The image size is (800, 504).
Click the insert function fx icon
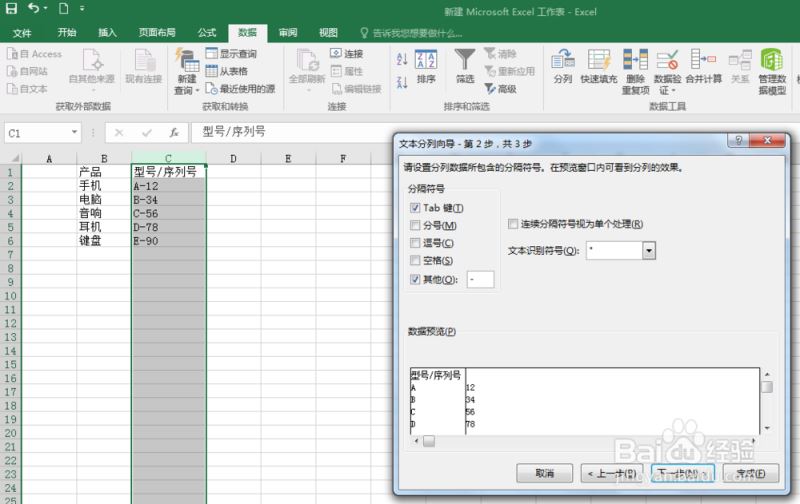(173, 133)
